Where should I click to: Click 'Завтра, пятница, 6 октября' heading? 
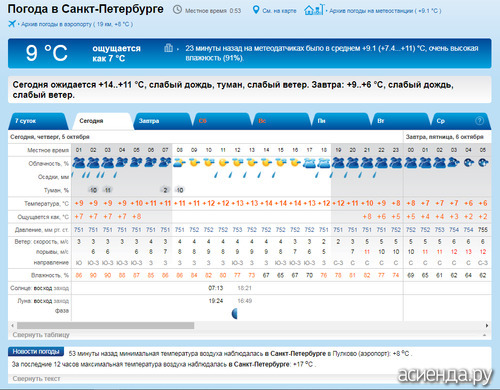(444, 137)
